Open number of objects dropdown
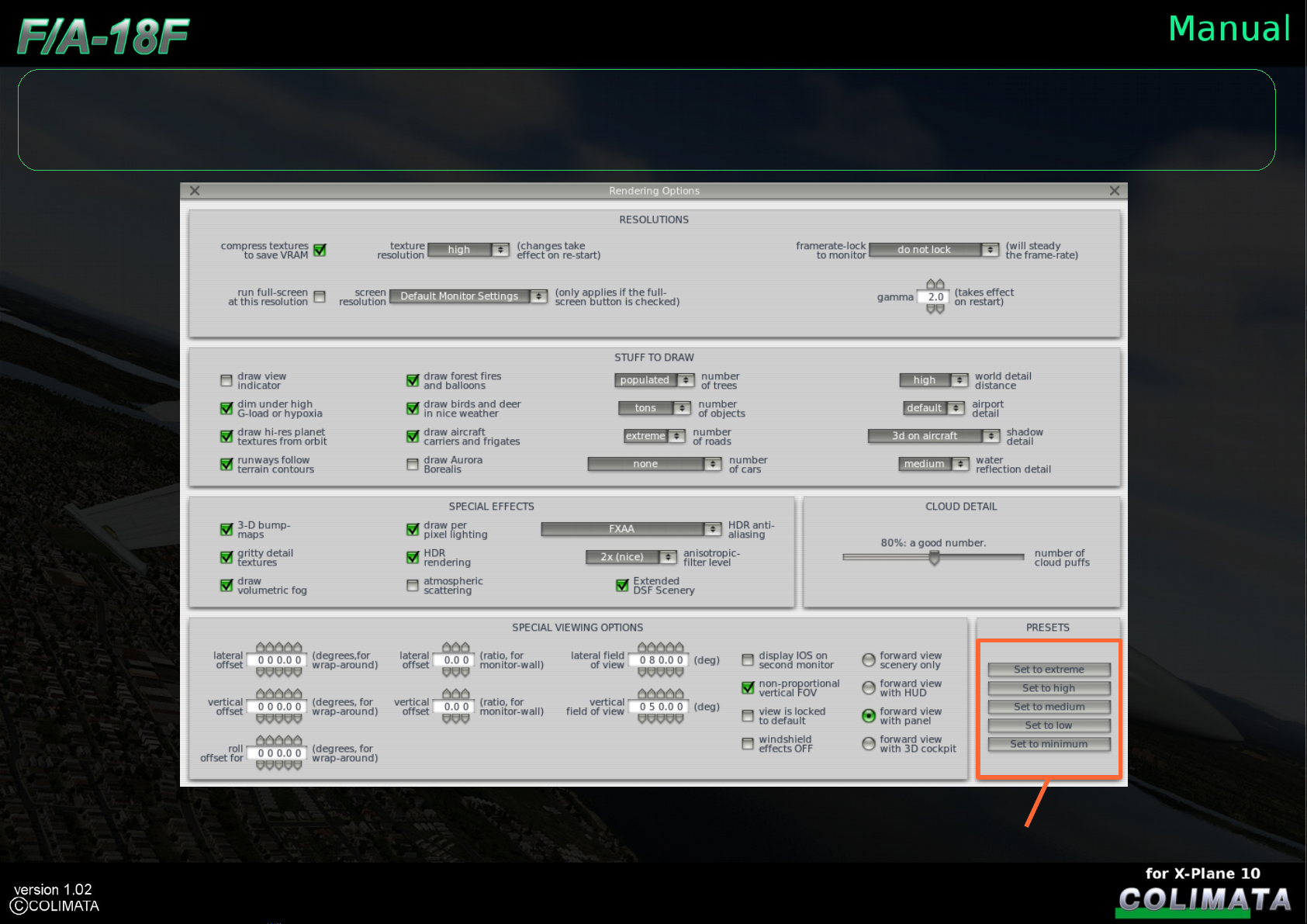This screenshot has width=1307, height=924. 655,408
